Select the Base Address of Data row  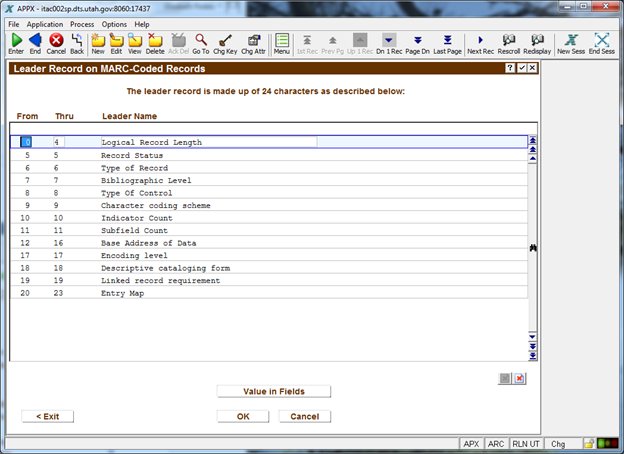(148, 243)
